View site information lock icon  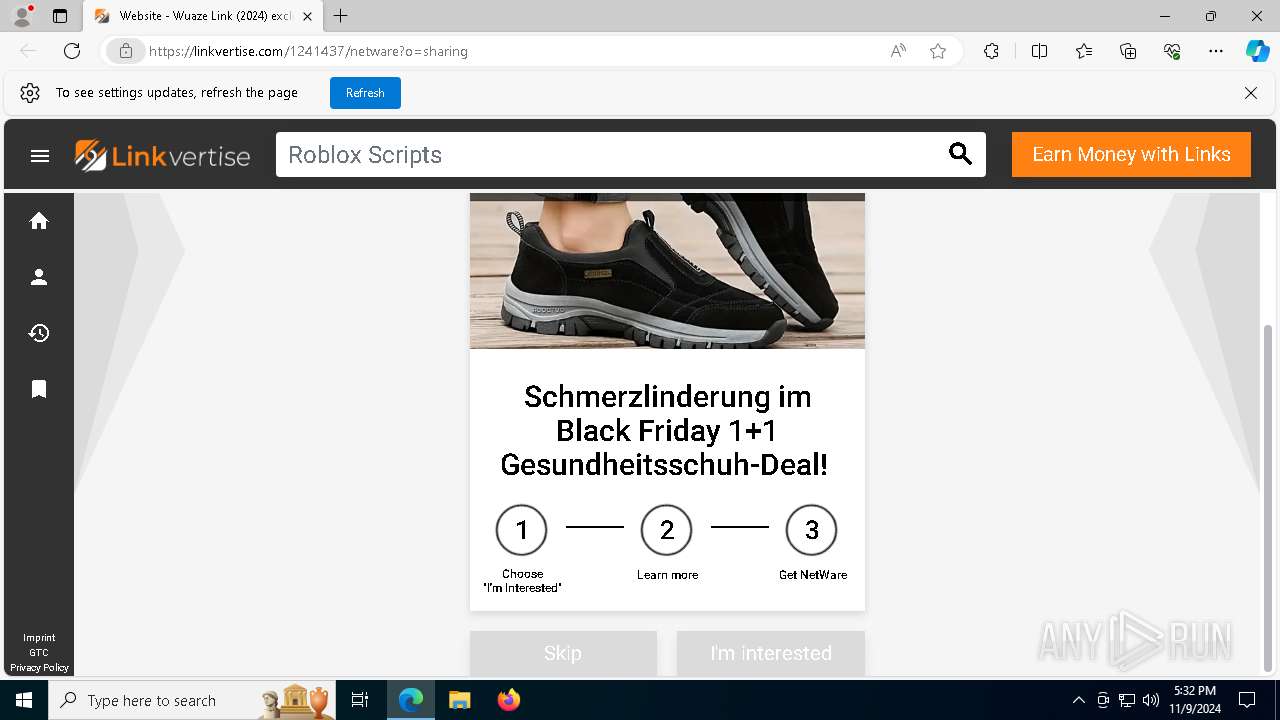(126, 51)
